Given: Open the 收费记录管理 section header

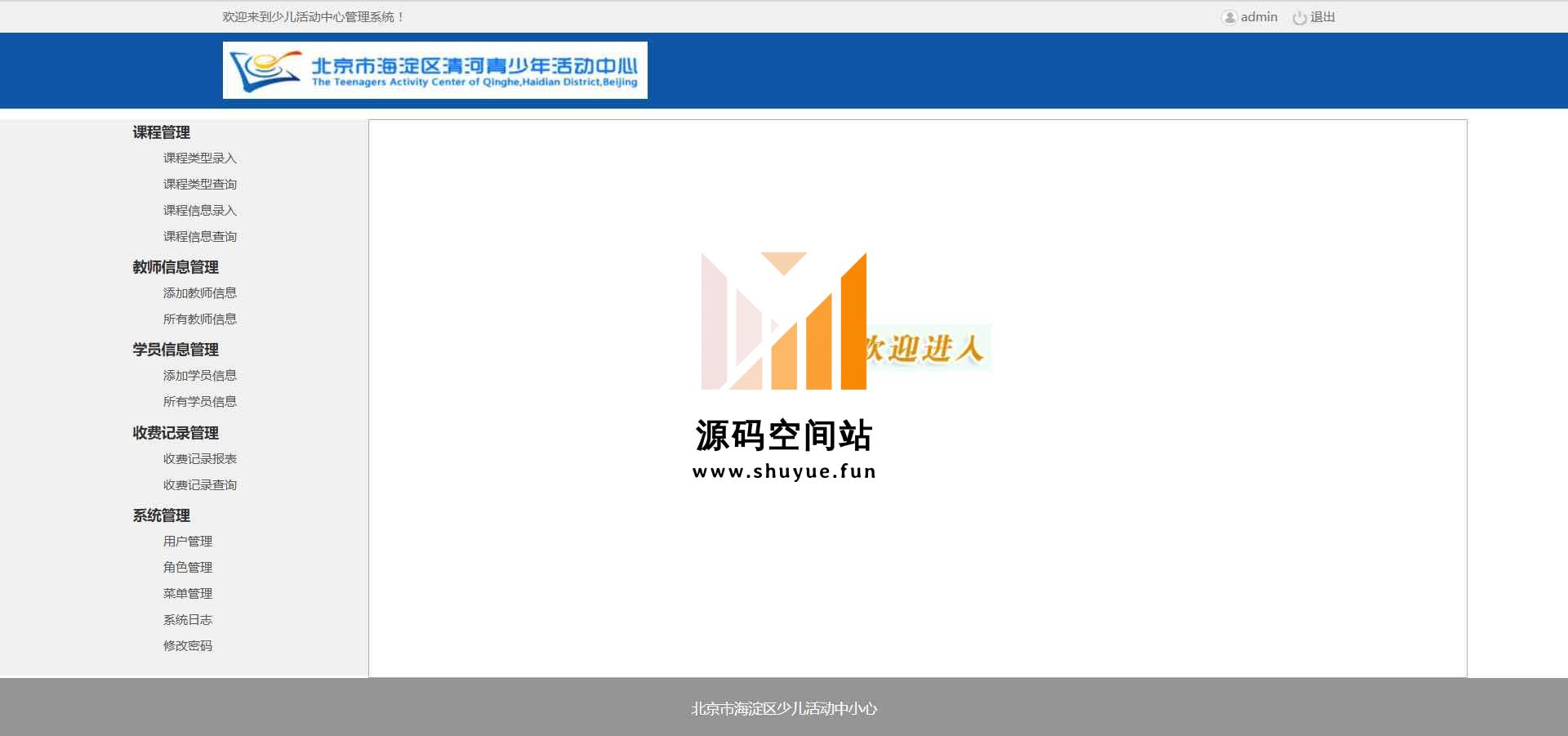Looking at the screenshot, I should click(x=176, y=433).
